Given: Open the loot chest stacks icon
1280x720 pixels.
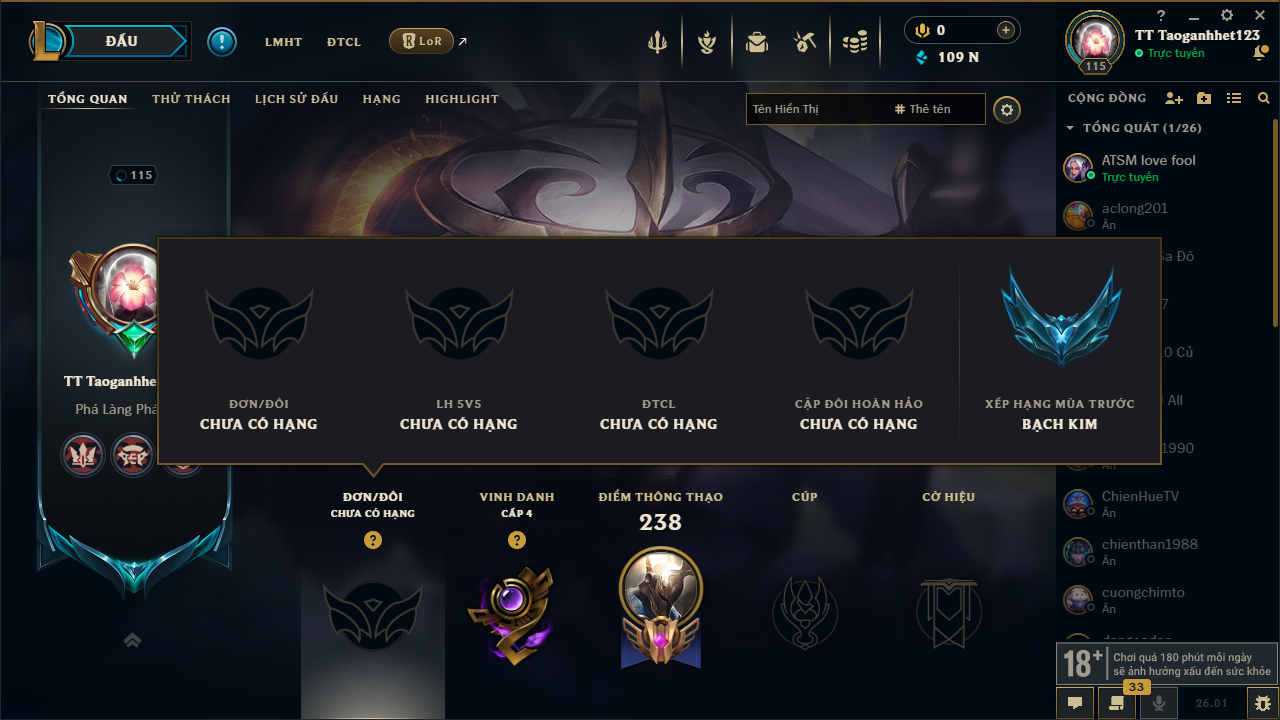Looking at the screenshot, I should [855, 42].
